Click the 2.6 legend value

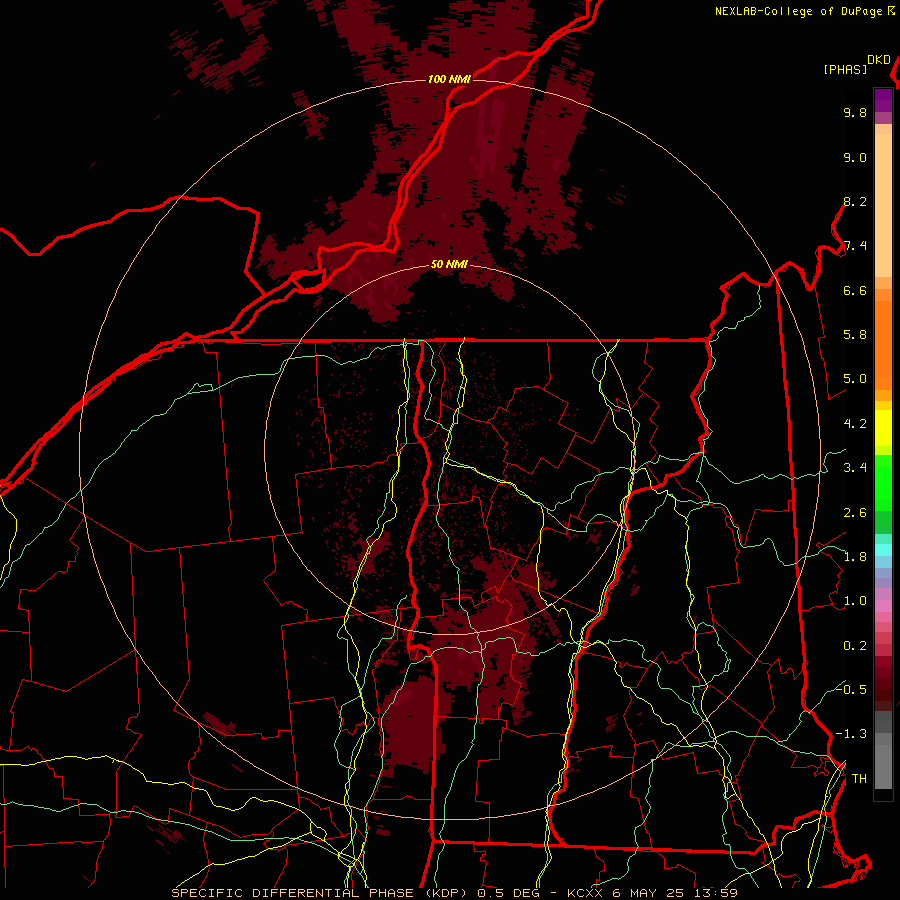855,513
